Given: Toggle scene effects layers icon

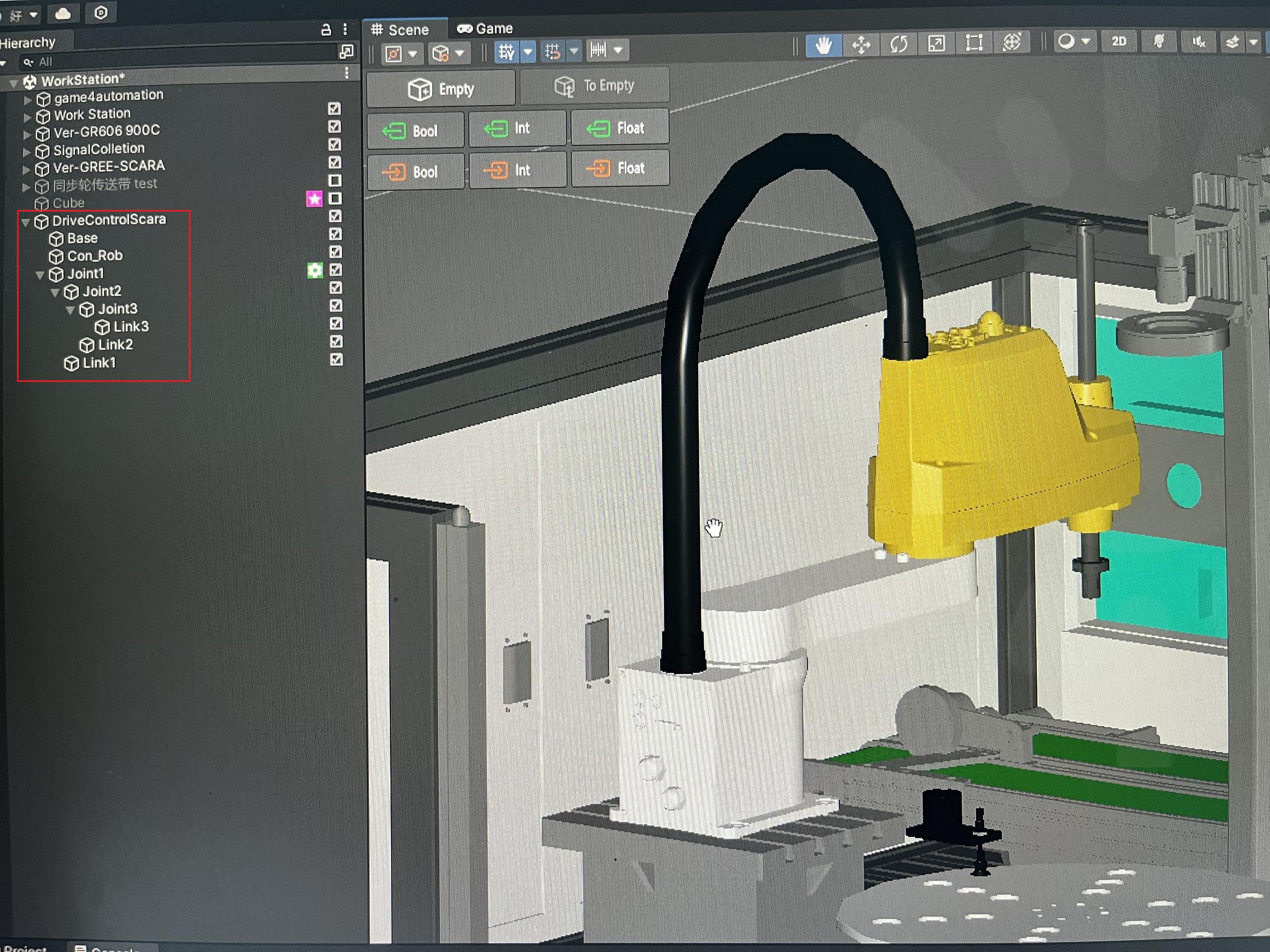Looking at the screenshot, I should [x=1232, y=42].
